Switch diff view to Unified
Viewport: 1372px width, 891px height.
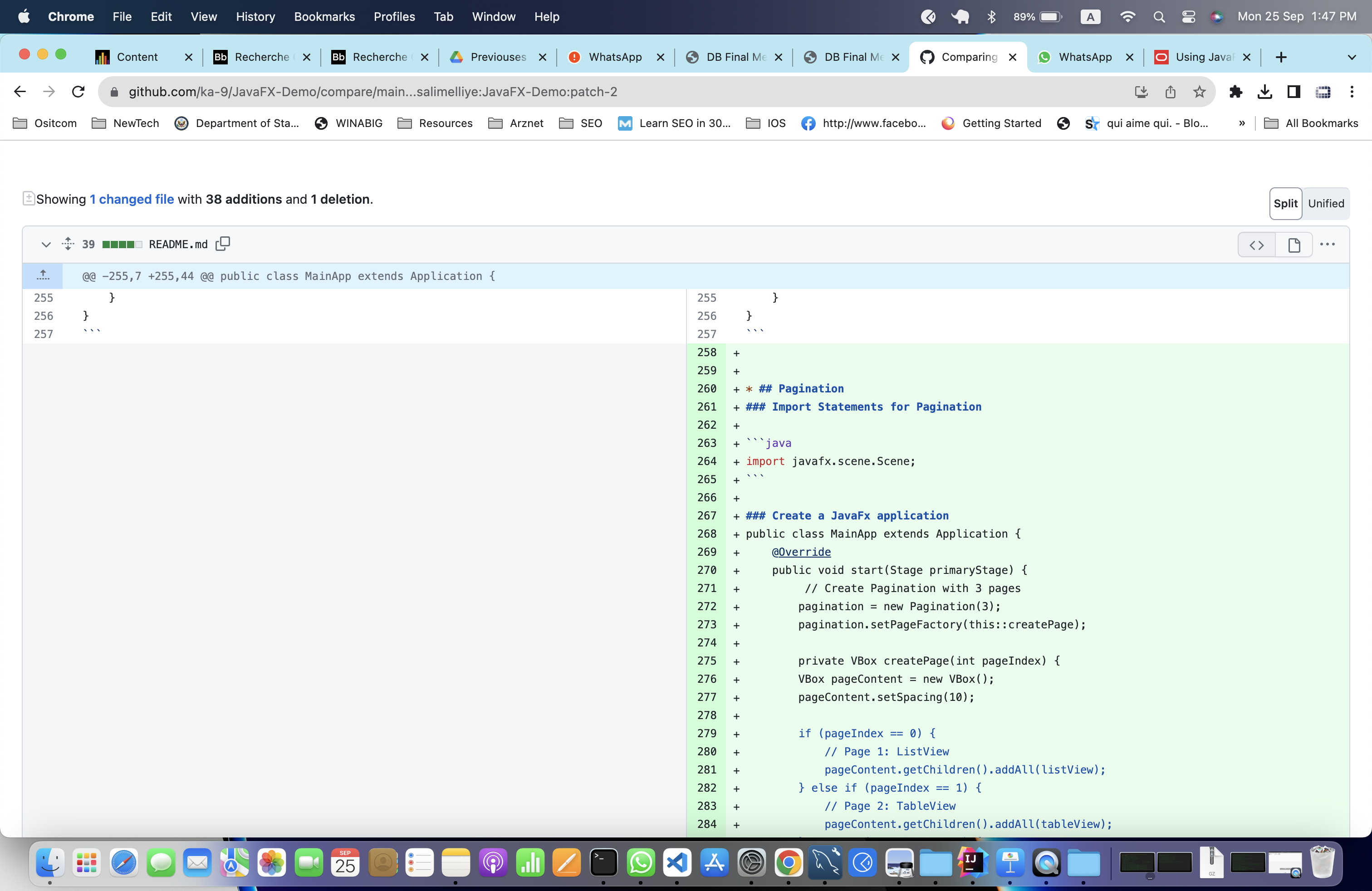1325,203
